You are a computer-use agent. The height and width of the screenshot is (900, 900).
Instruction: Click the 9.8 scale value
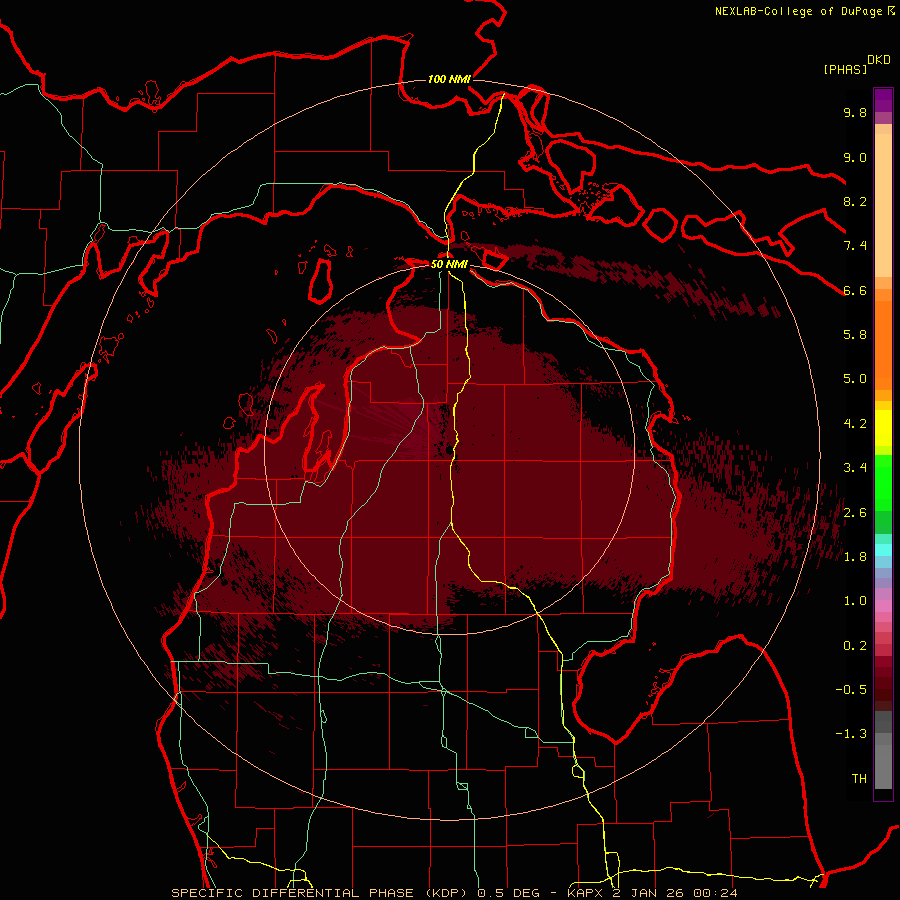tap(855, 112)
